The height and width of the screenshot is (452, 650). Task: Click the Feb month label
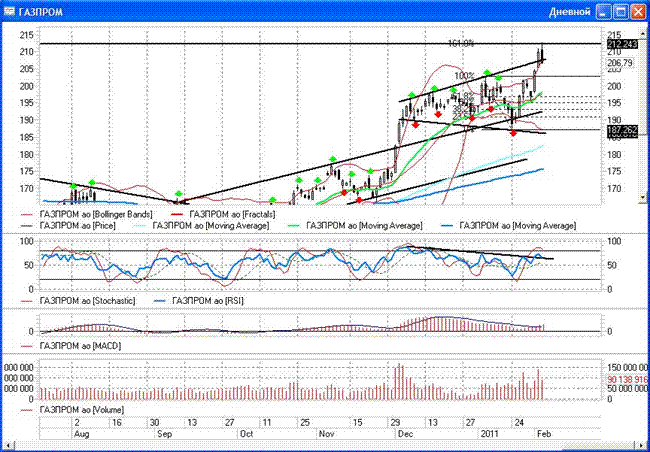(544, 434)
